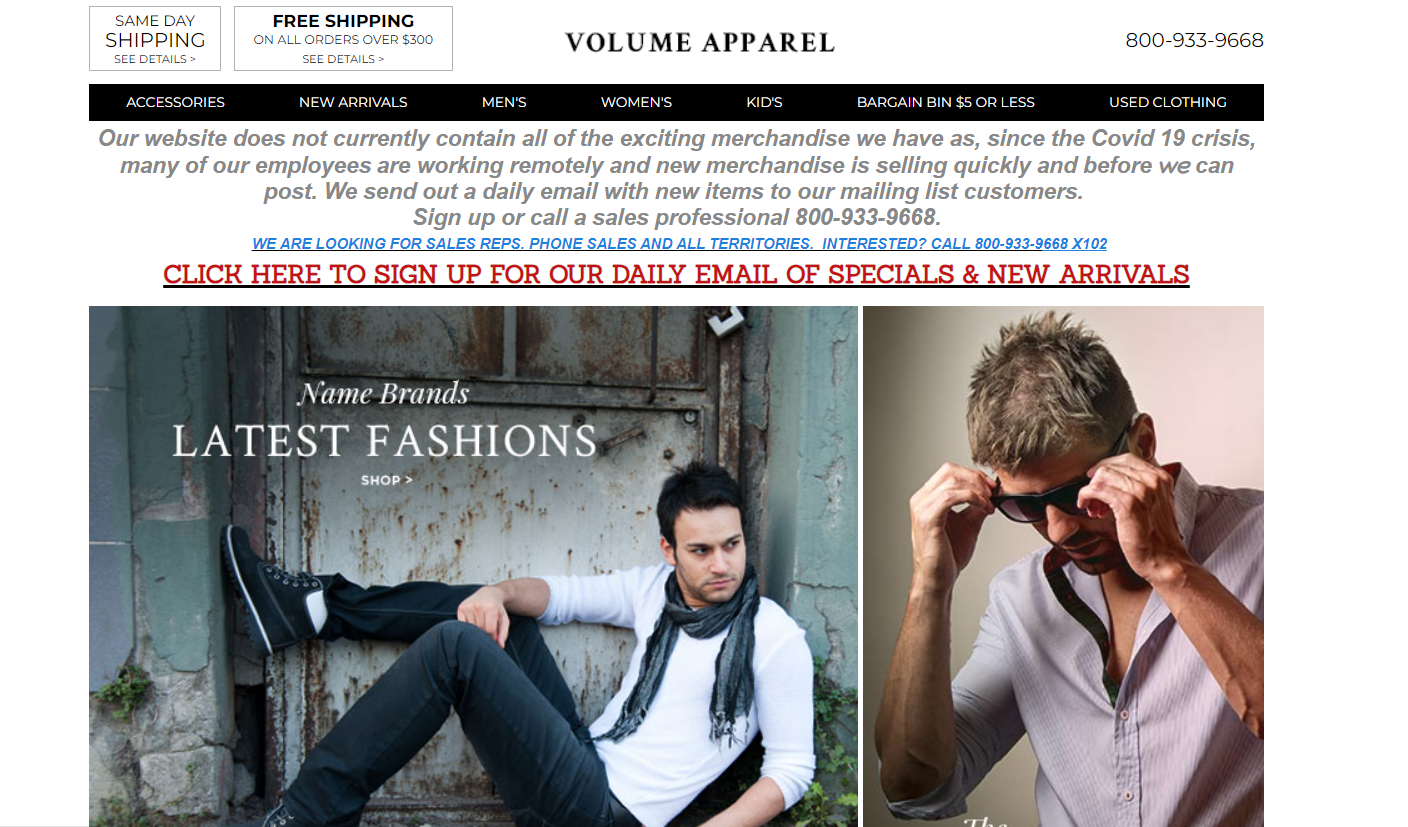Open the New Arrivals menu
This screenshot has height=827, width=1408.
tap(353, 102)
